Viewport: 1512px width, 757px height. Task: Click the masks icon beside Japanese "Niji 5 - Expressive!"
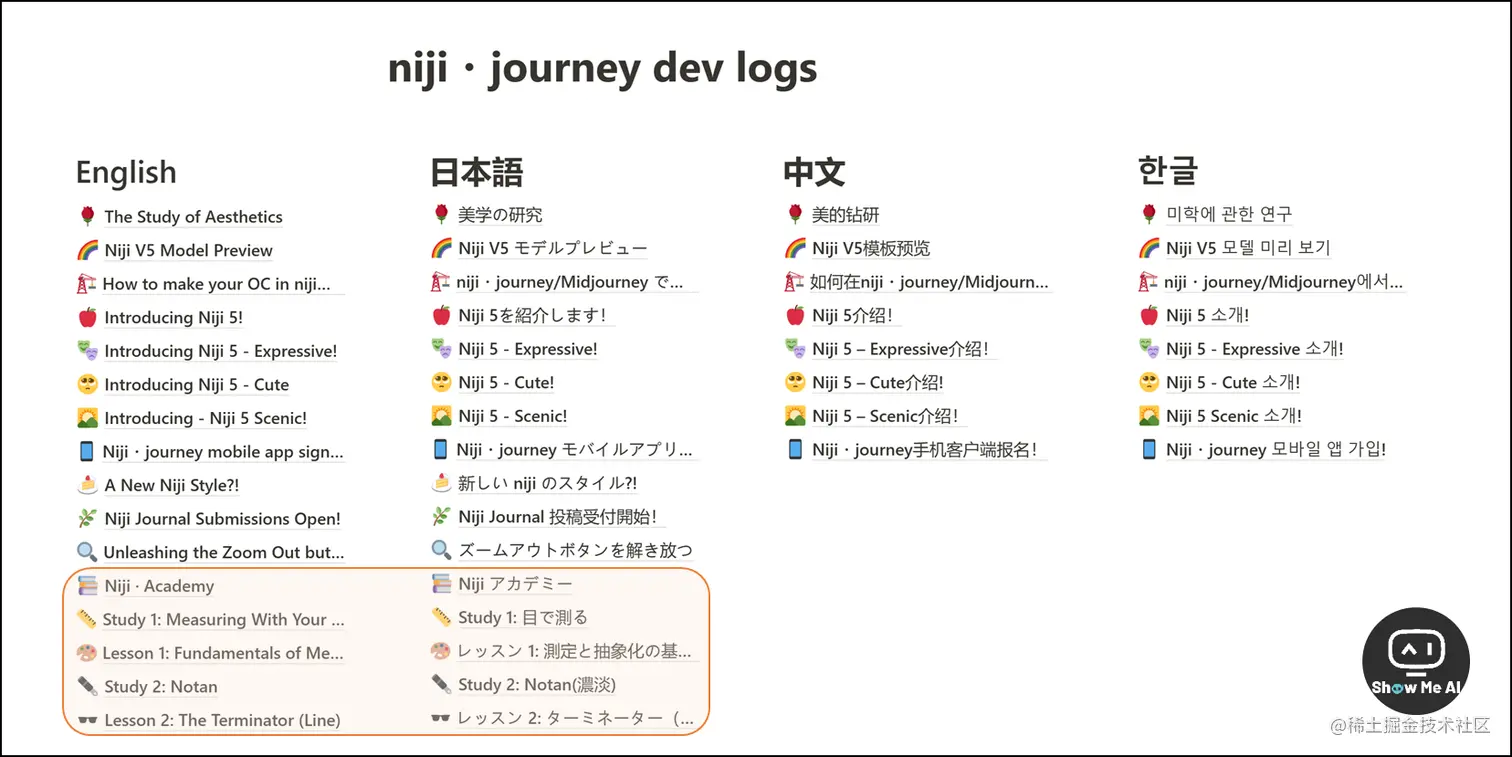click(x=441, y=349)
